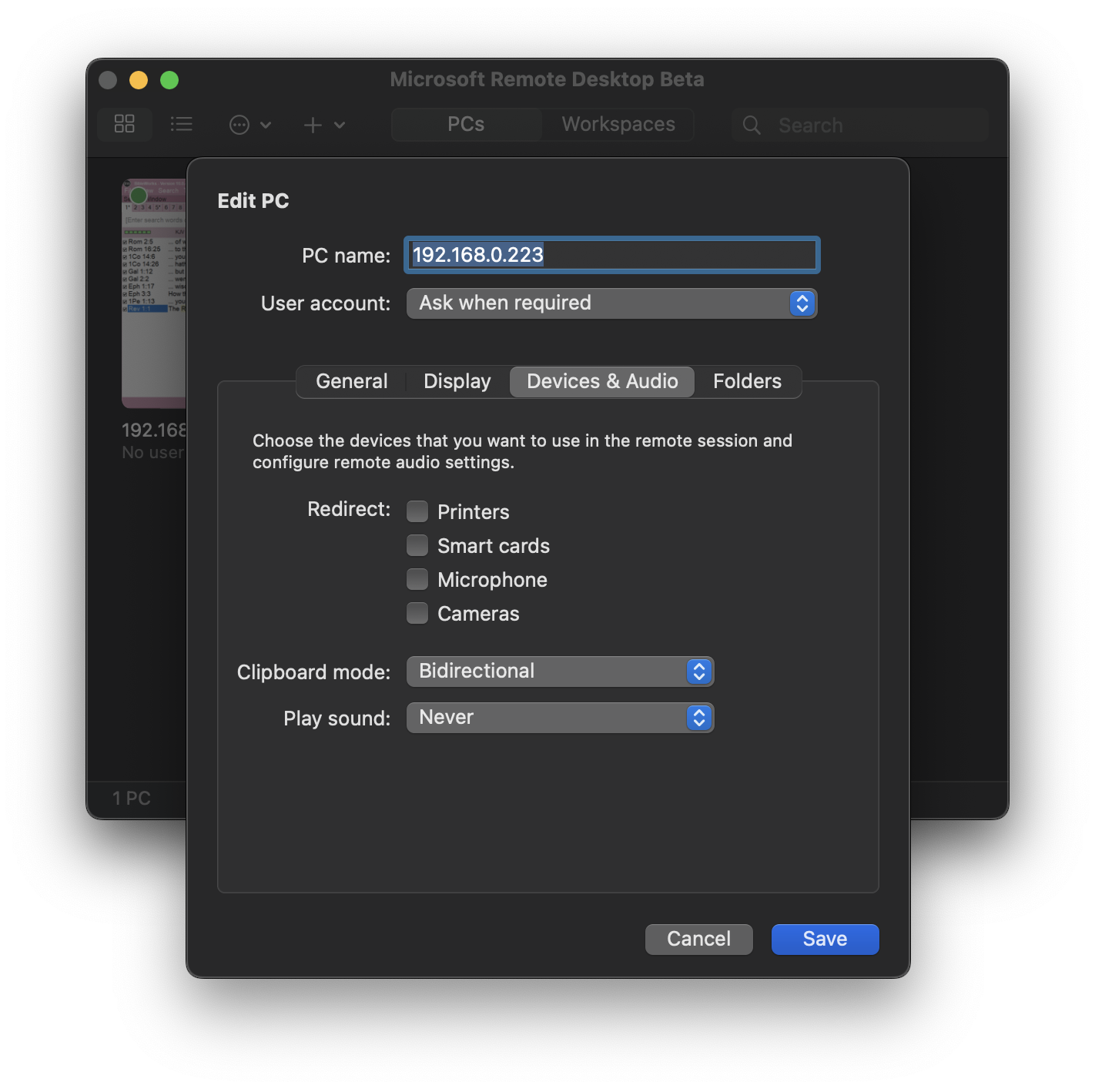Enable Cameras redirection checkbox
The image size is (1095, 1092).
click(417, 613)
